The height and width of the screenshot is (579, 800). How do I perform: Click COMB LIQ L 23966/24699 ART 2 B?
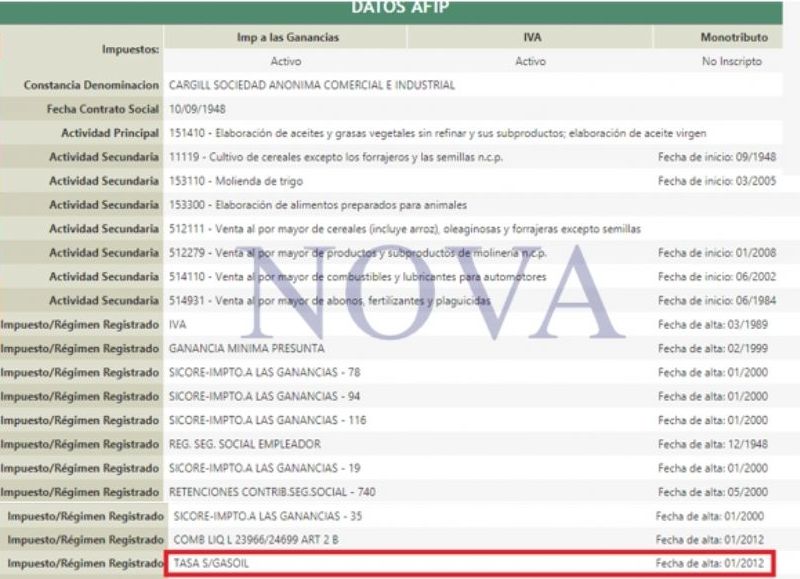click(x=256, y=540)
